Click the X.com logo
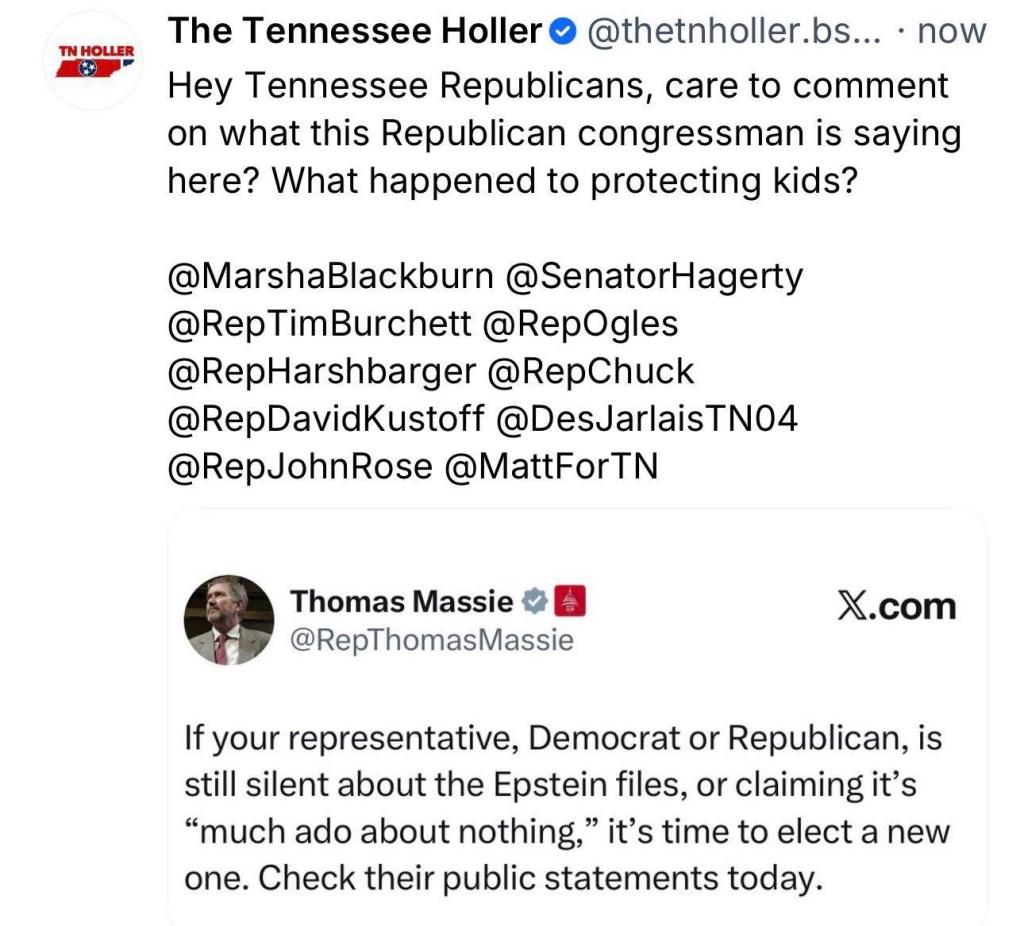Image resolution: width=1024 pixels, height=926 pixels. (x=896, y=606)
